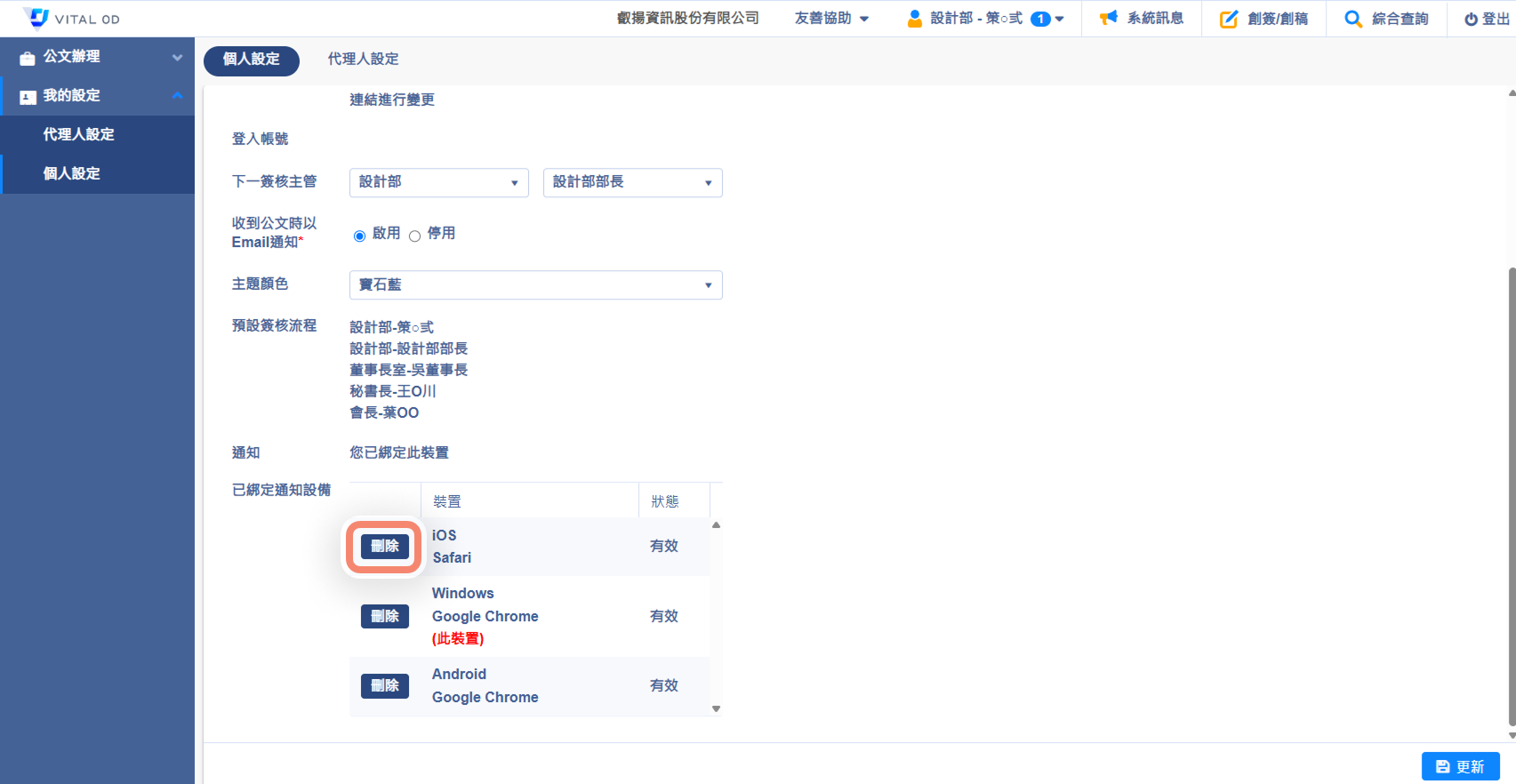Image resolution: width=1516 pixels, height=784 pixels.
Task: Click the 會長-葉OO flow entry
Action: pyautogui.click(x=384, y=412)
